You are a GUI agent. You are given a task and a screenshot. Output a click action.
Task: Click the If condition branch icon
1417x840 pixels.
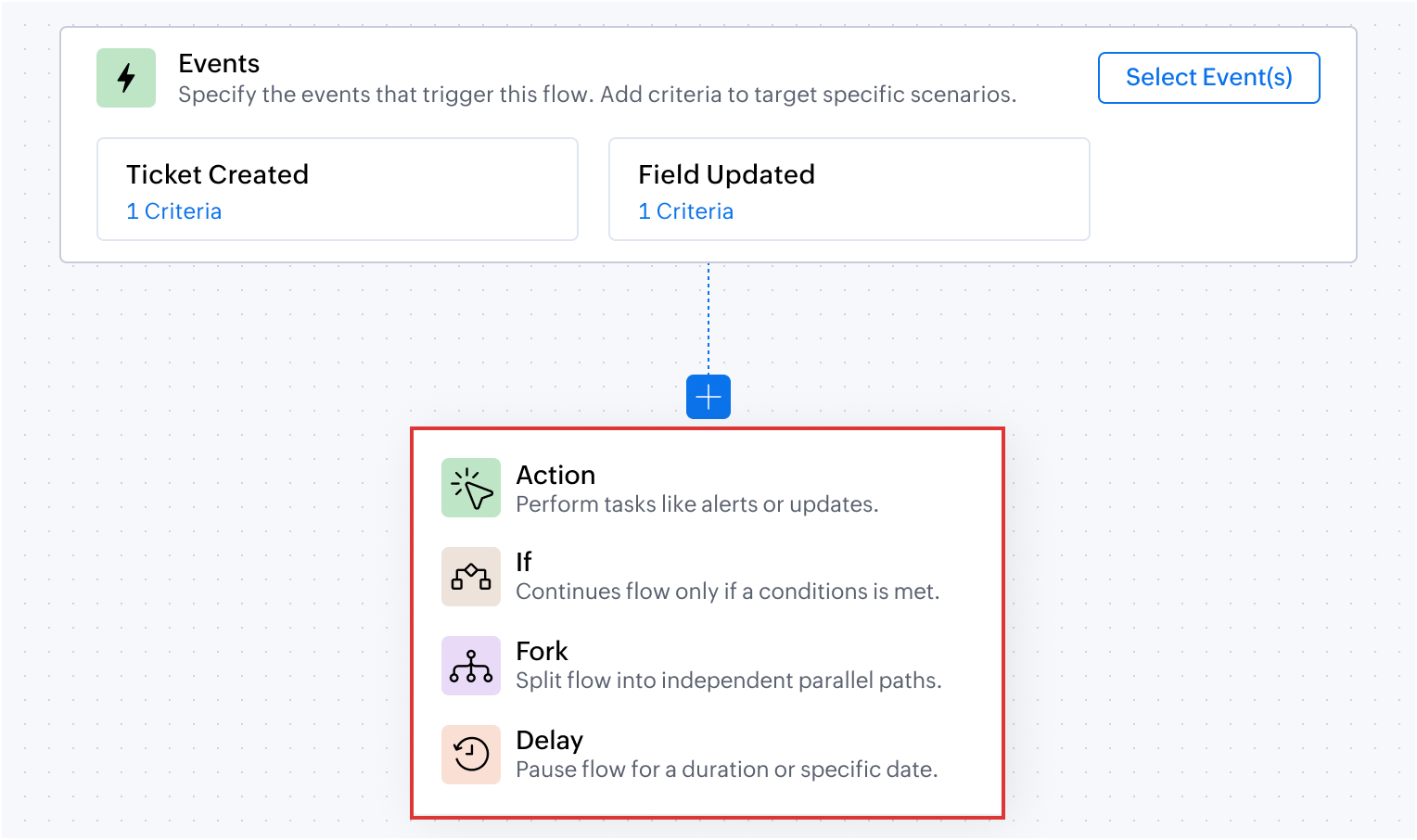pos(471,577)
